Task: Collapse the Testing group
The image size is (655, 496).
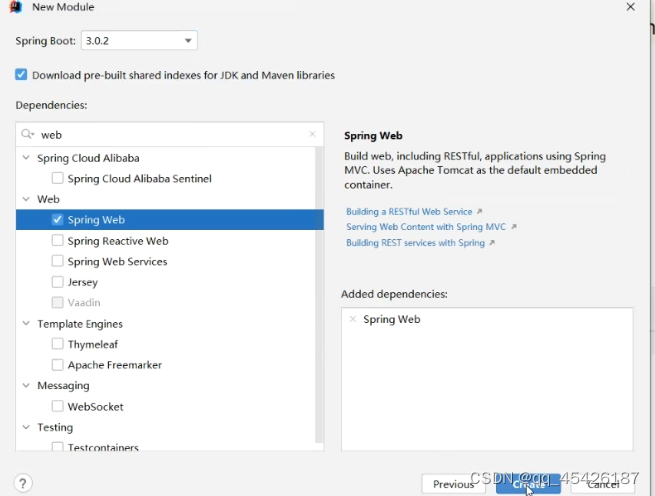Action: tap(26, 427)
